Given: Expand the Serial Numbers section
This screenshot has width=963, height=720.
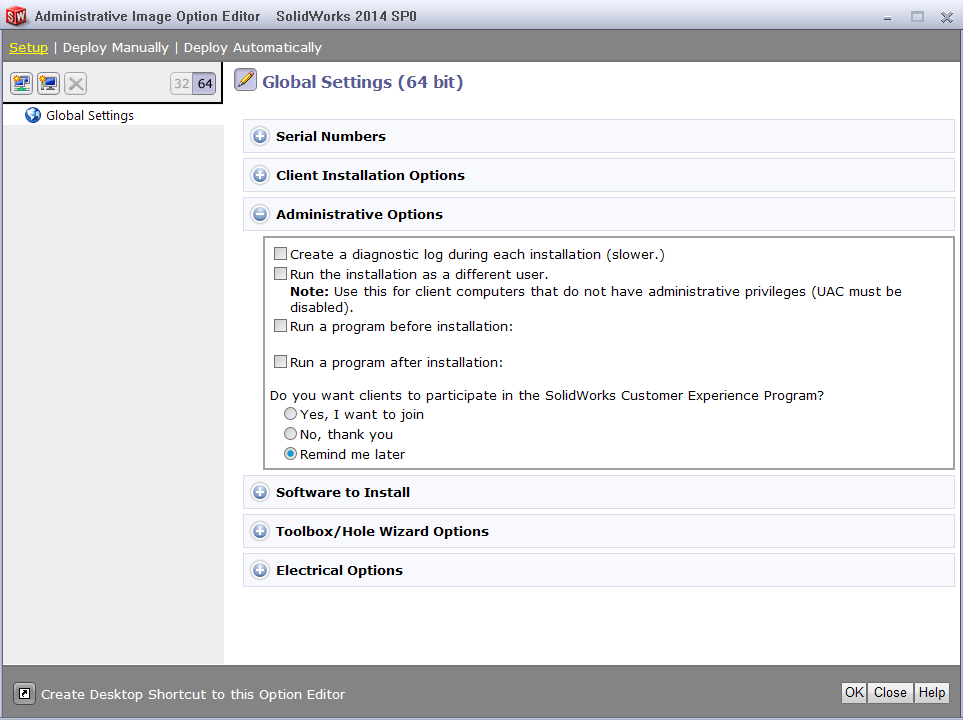Looking at the screenshot, I should point(260,136).
